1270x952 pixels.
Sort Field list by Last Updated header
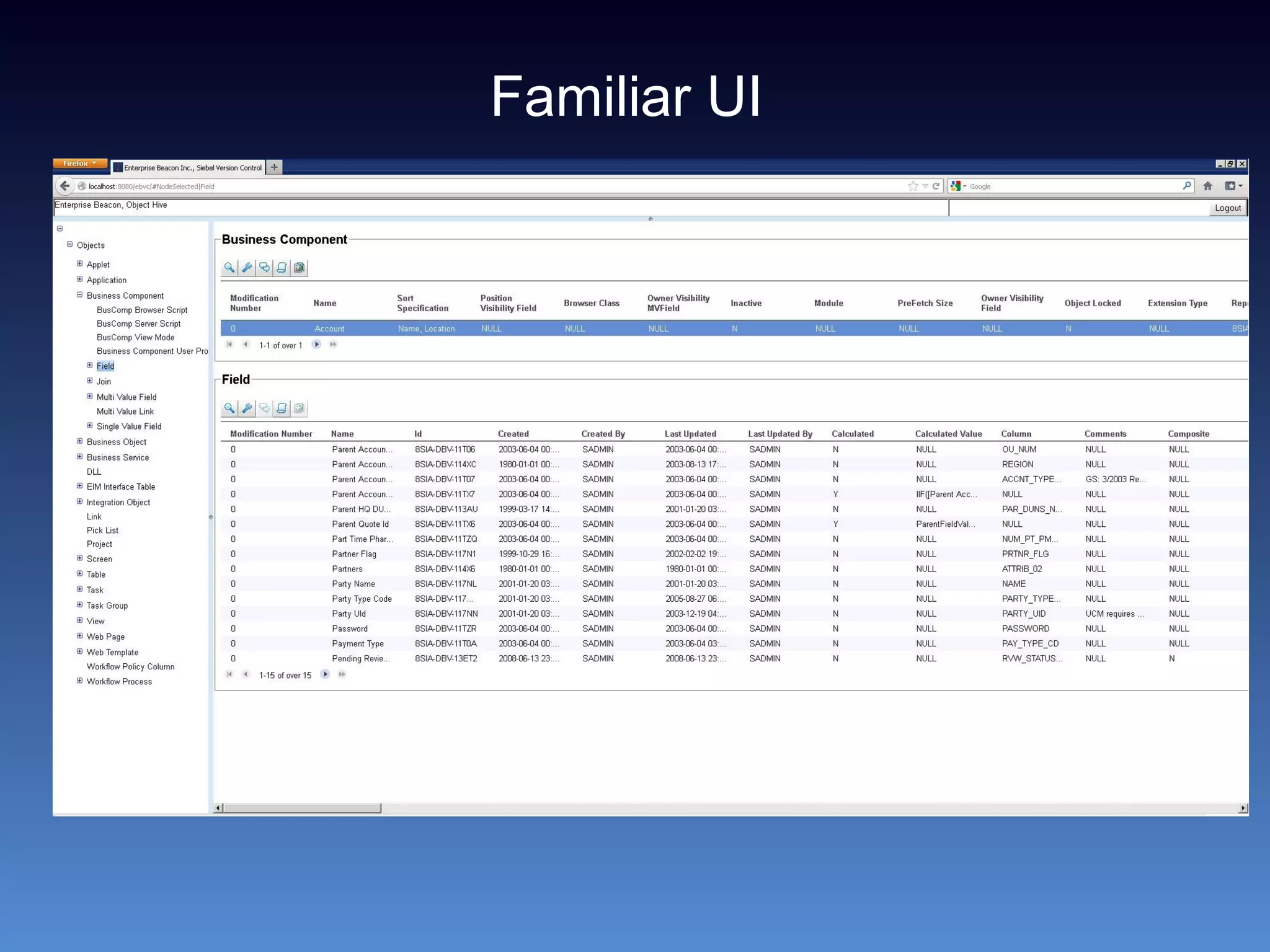pos(690,434)
